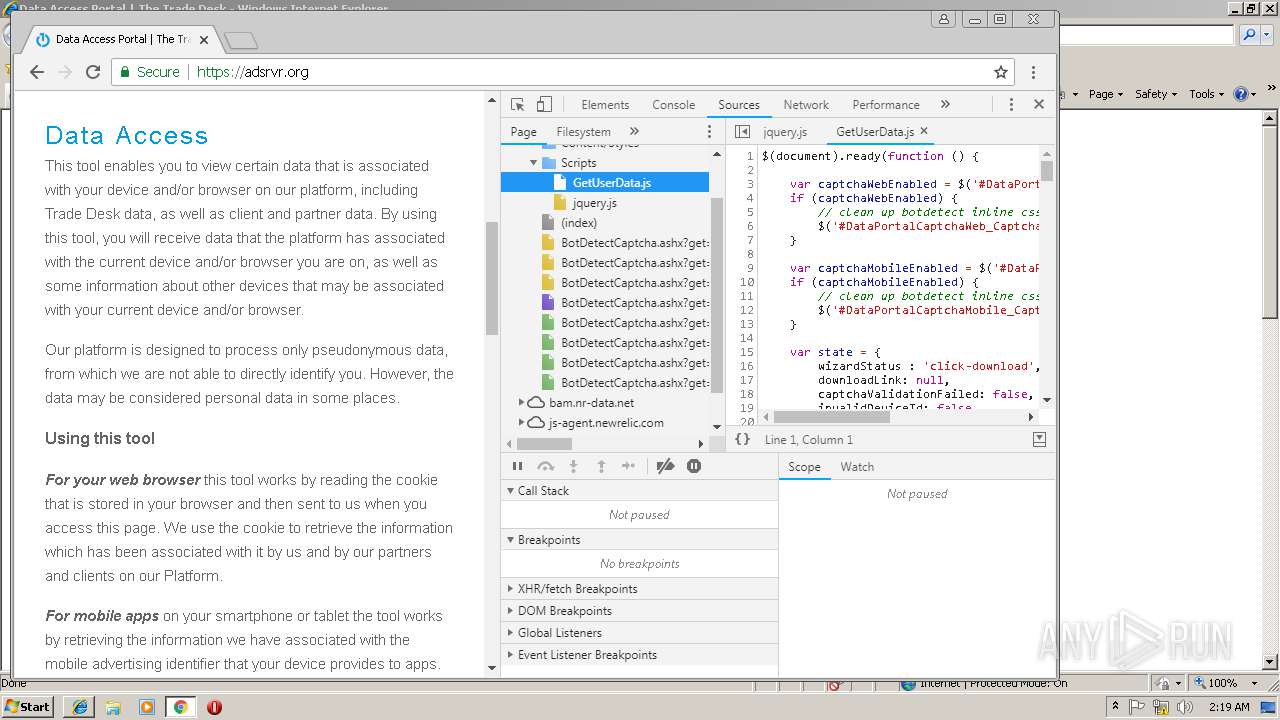Image resolution: width=1280 pixels, height=720 pixels.
Task: Open the Network tab
Action: tap(806, 105)
